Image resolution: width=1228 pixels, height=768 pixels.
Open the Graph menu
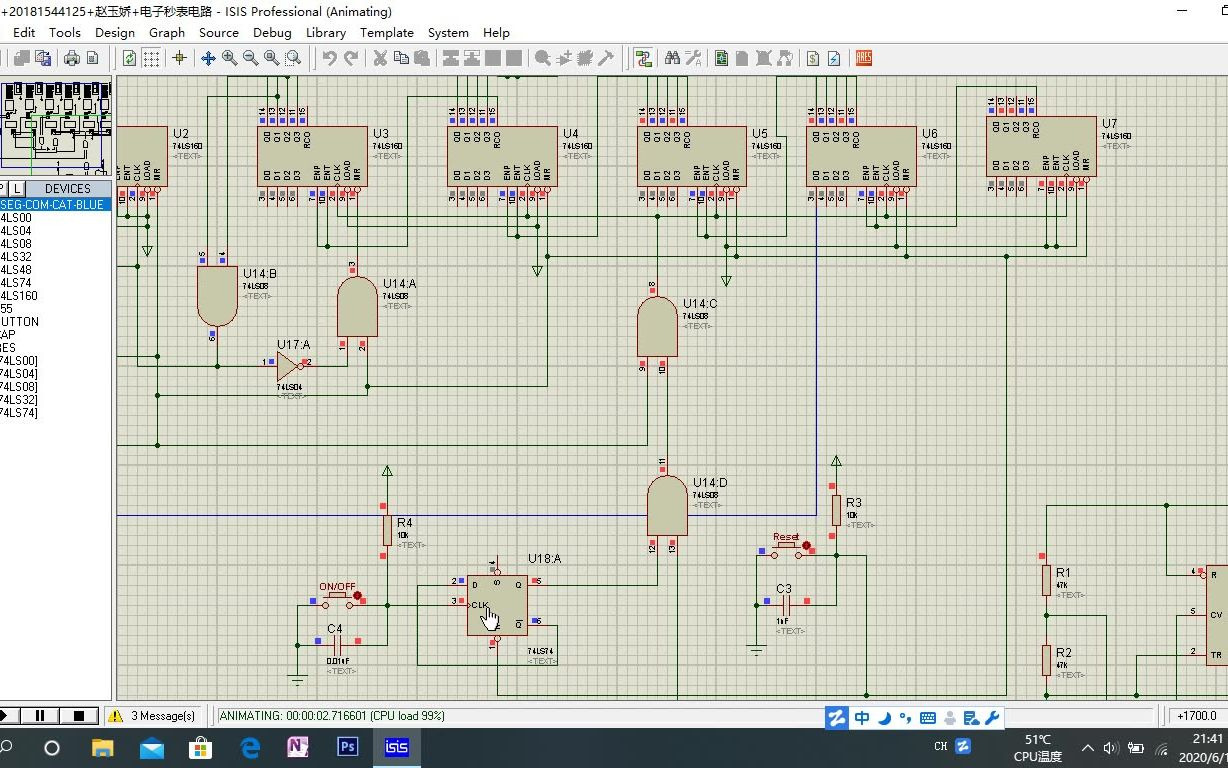pos(167,32)
